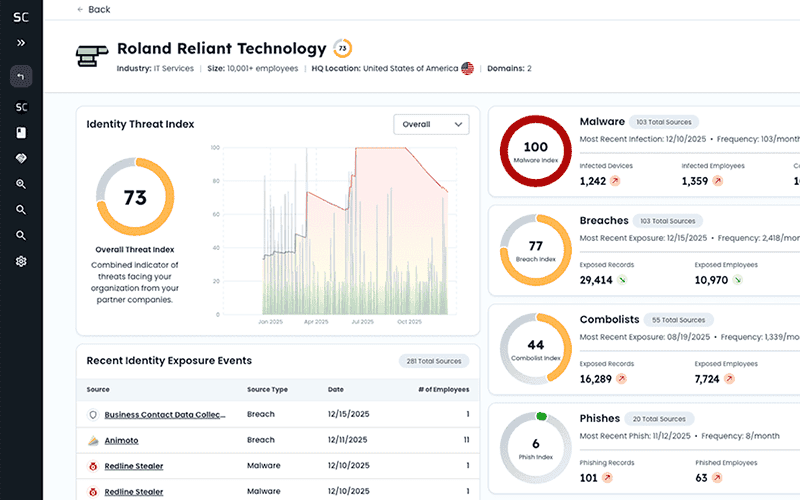800x500 pixels.
Task: Click the 281 Total Sources badge
Action: (434, 361)
